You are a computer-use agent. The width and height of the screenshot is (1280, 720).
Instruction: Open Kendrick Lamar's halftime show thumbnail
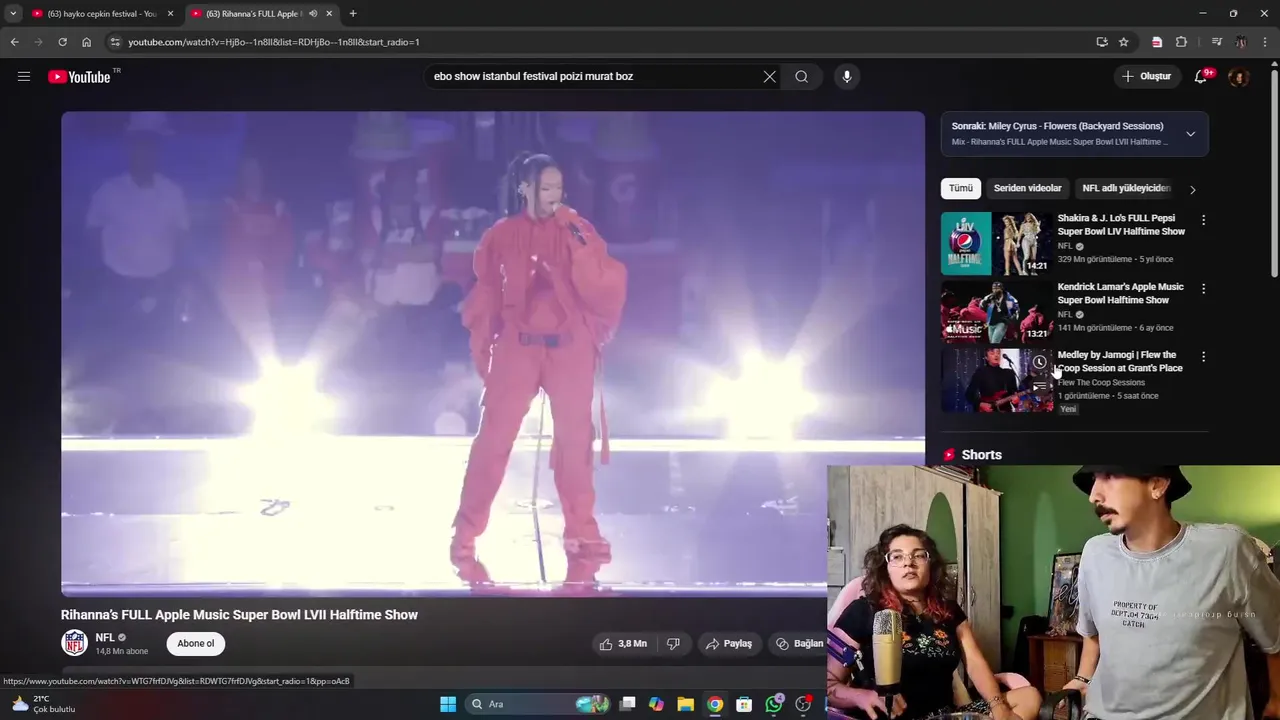pyautogui.click(x=996, y=312)
